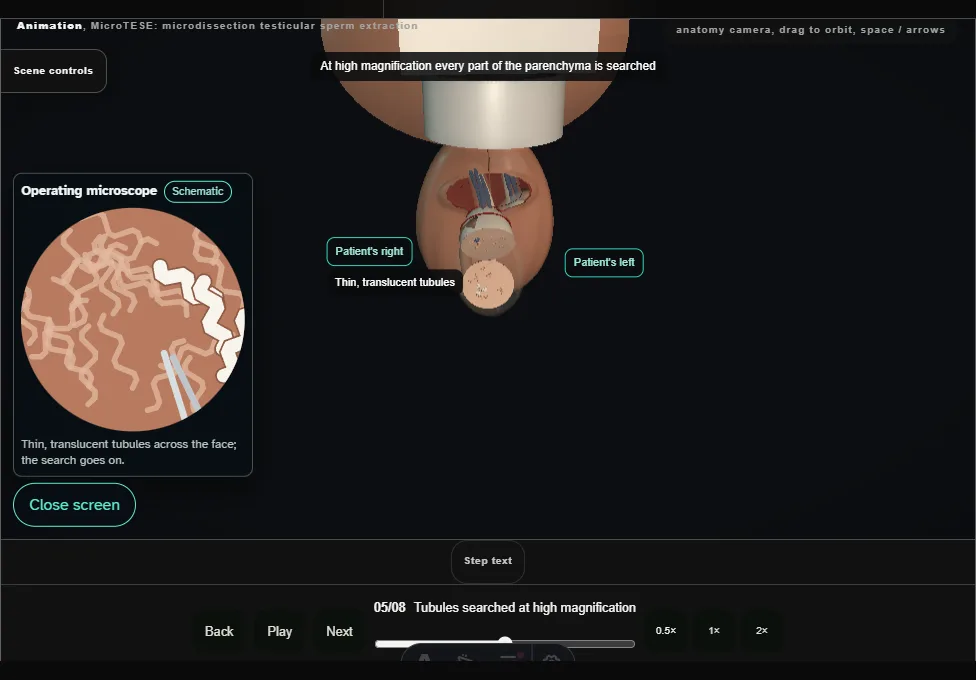Open the Scene controls panel
Viewport: 976px width, 680px height.
point(54,71)
